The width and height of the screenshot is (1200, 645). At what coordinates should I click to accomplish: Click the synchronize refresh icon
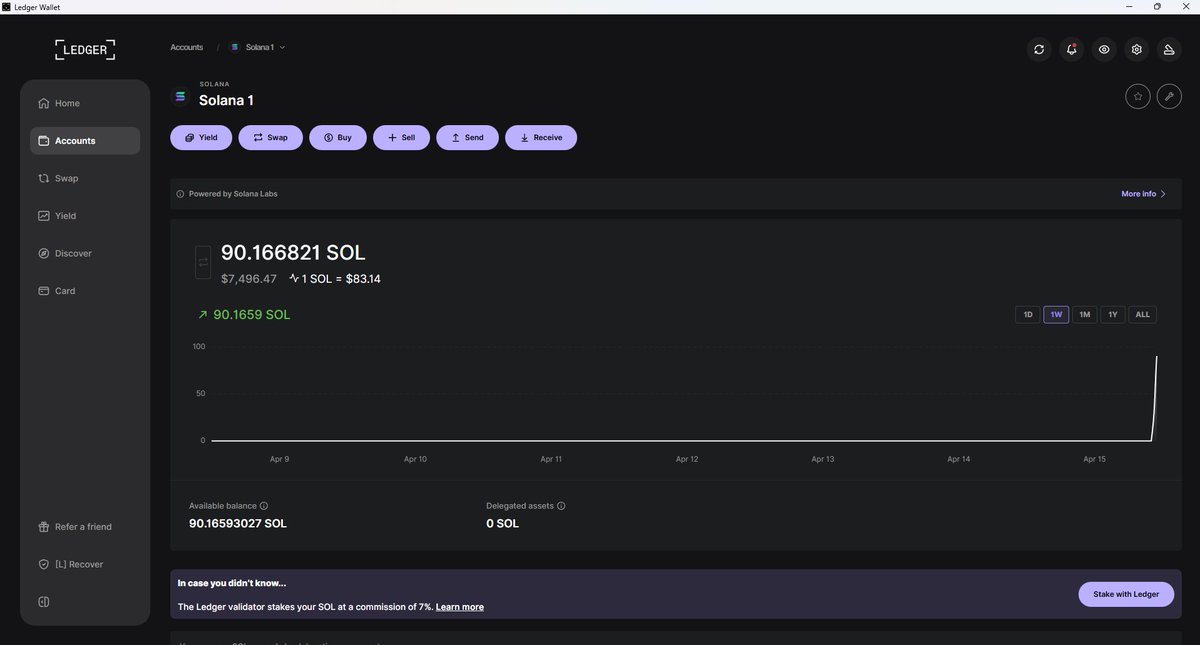click(1039, 49)
